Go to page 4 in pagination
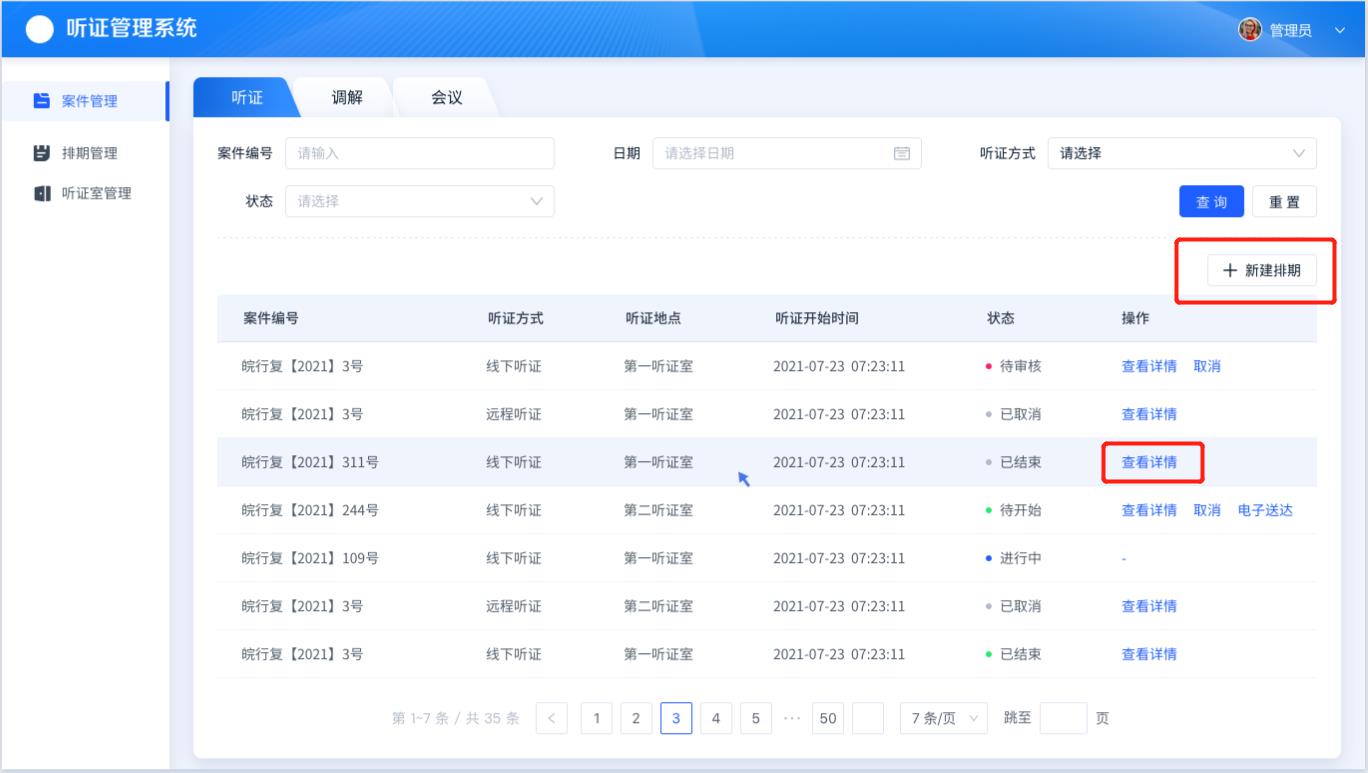This screenshot has height=773, width=1368. pos(716,718)
